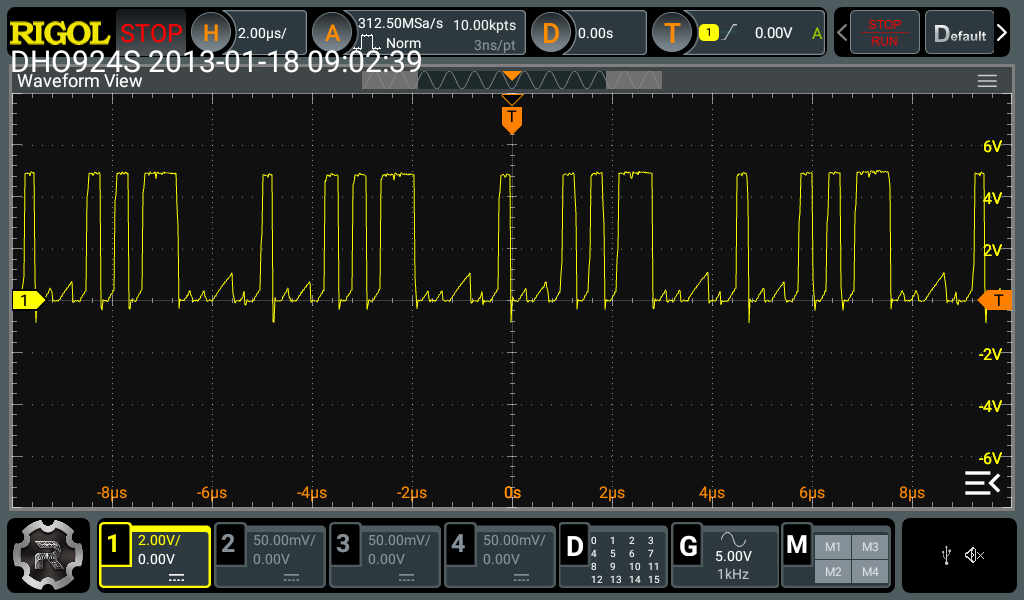The width and height of the screenshot is (1024, 600).
Task: Click the waveform memory overview bar
Action: [x=511, y=80]
